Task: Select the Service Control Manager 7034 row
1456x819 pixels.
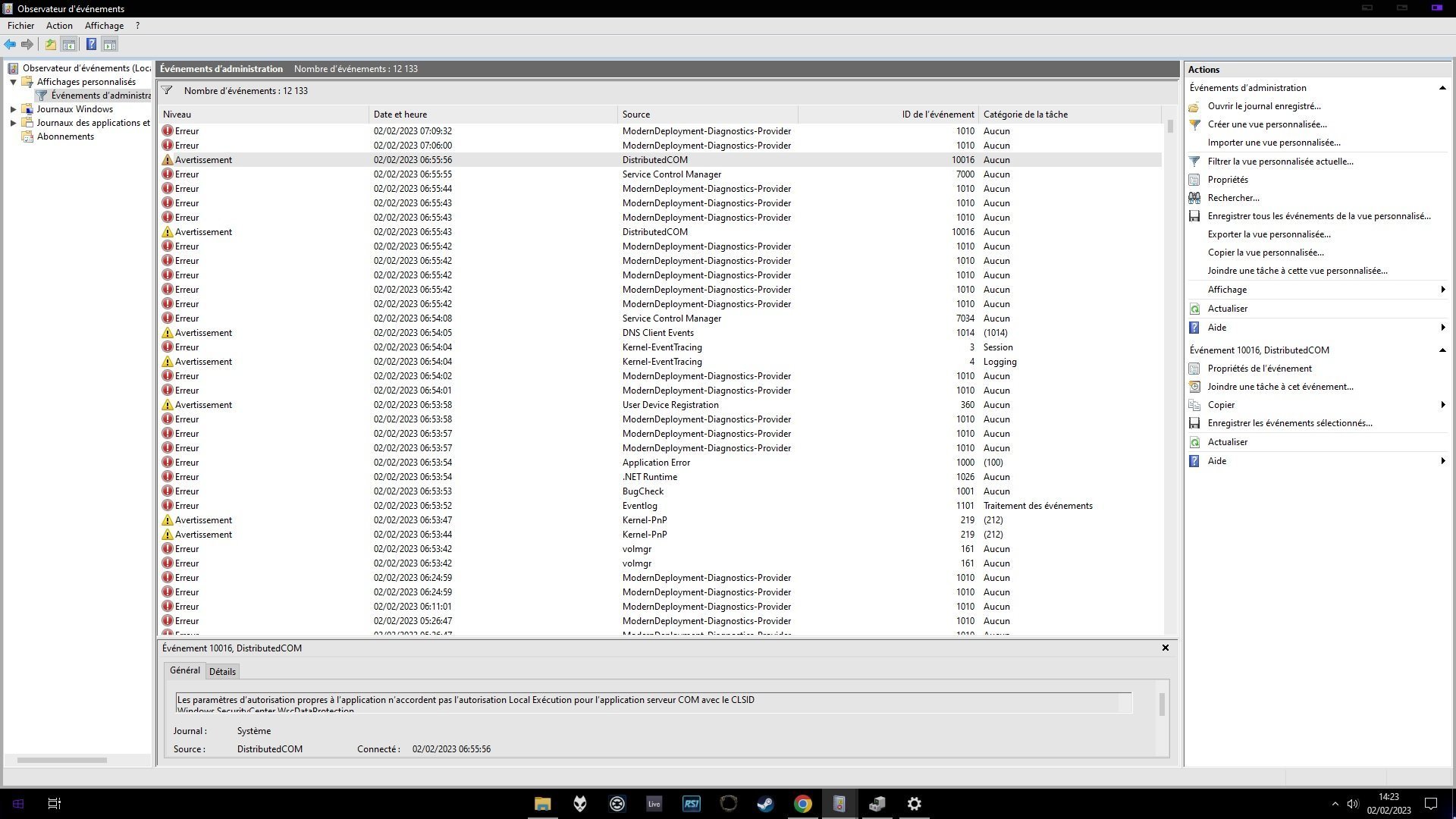Action: (x=660, y=318)
